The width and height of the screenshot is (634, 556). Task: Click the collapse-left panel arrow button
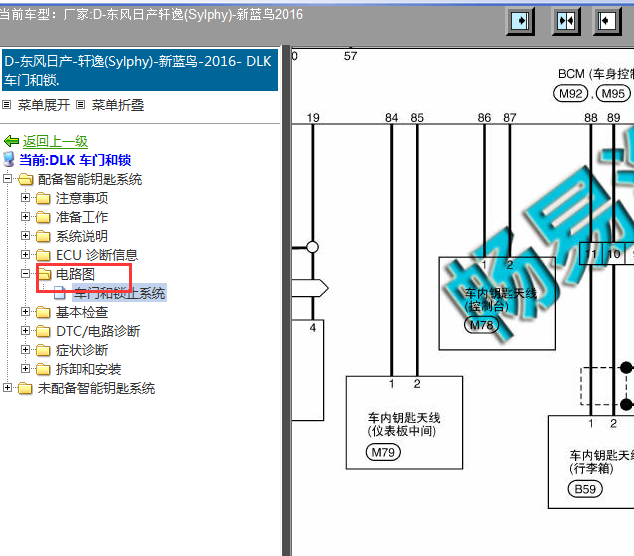point(607,21)
